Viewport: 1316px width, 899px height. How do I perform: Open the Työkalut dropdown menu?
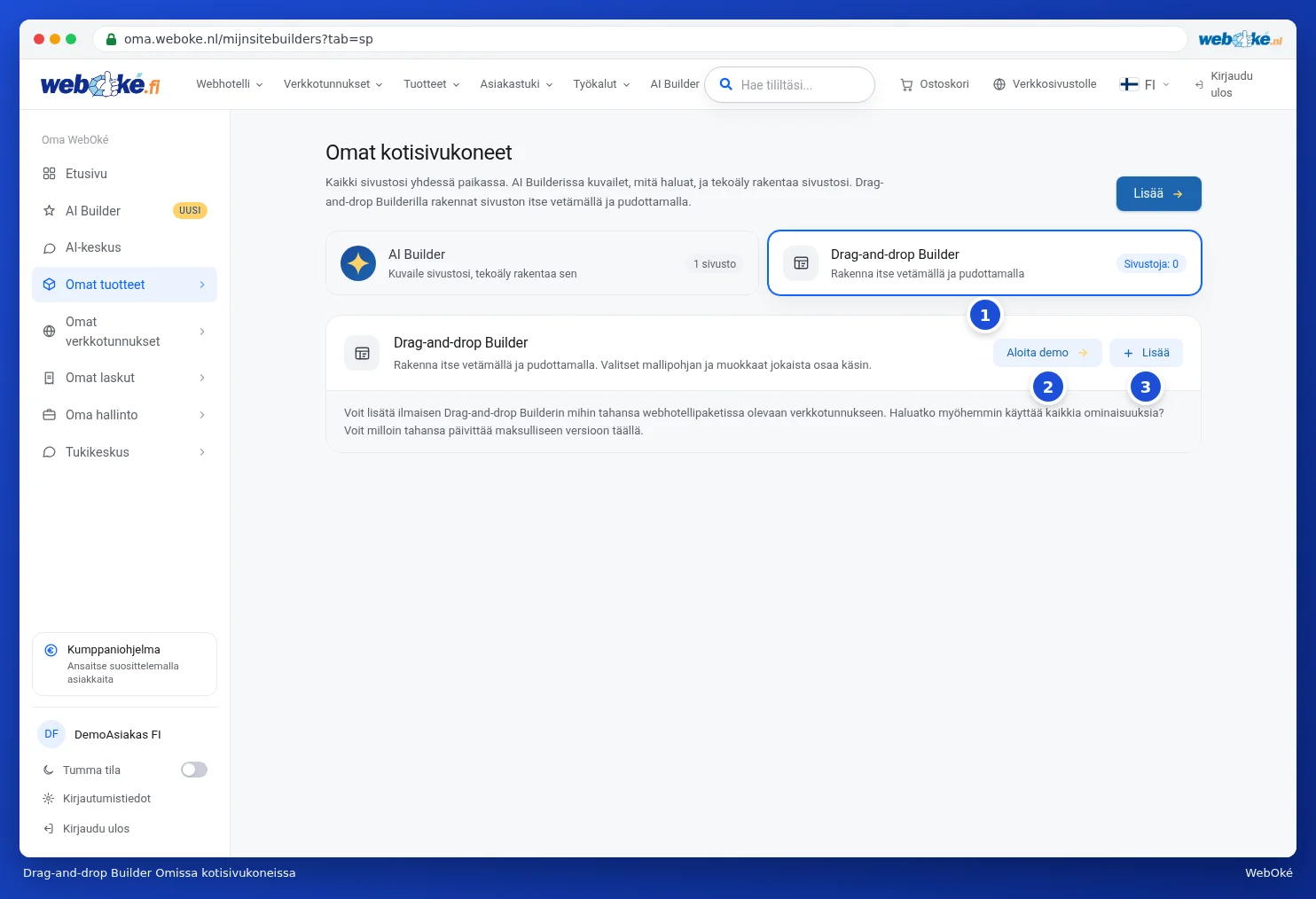pos(602,84)
